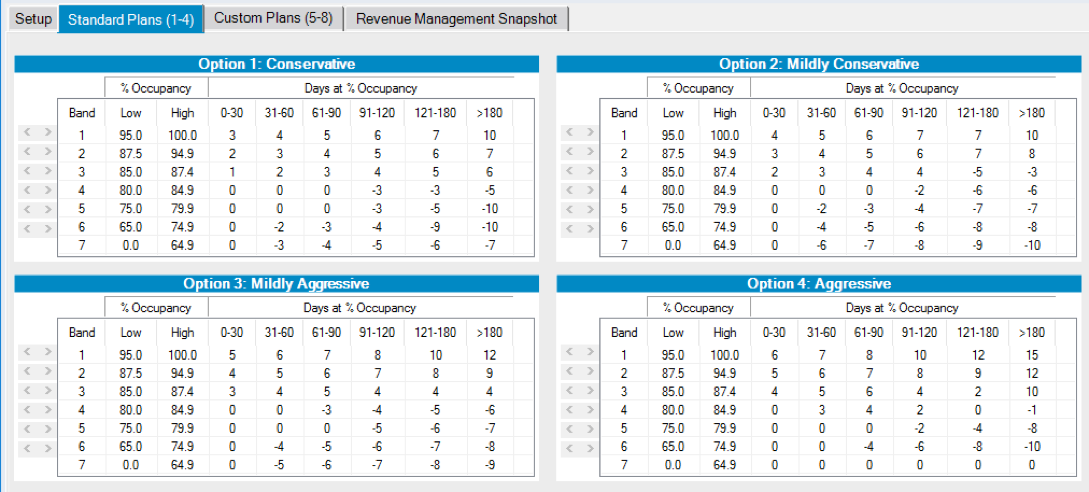The height and width of the screenshot is (492, 1089).
Task: Select Band 2 Low cell in Mildly Aggressive
Action: 131,373
